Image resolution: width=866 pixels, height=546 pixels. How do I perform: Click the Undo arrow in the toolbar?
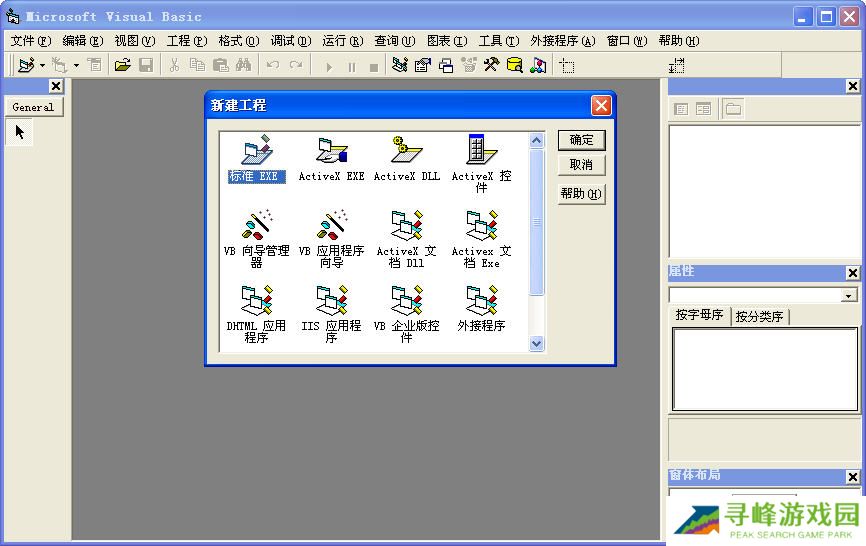pos(272,65)
